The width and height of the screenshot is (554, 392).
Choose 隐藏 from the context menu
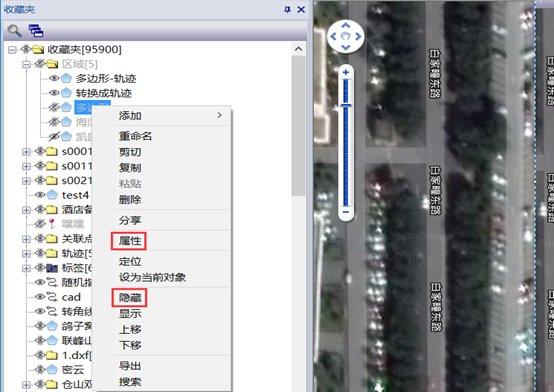coord(130,298)
